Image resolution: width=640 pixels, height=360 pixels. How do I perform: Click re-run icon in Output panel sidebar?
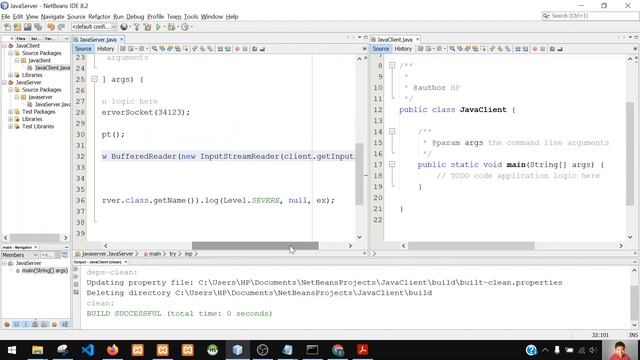point(76,269)
